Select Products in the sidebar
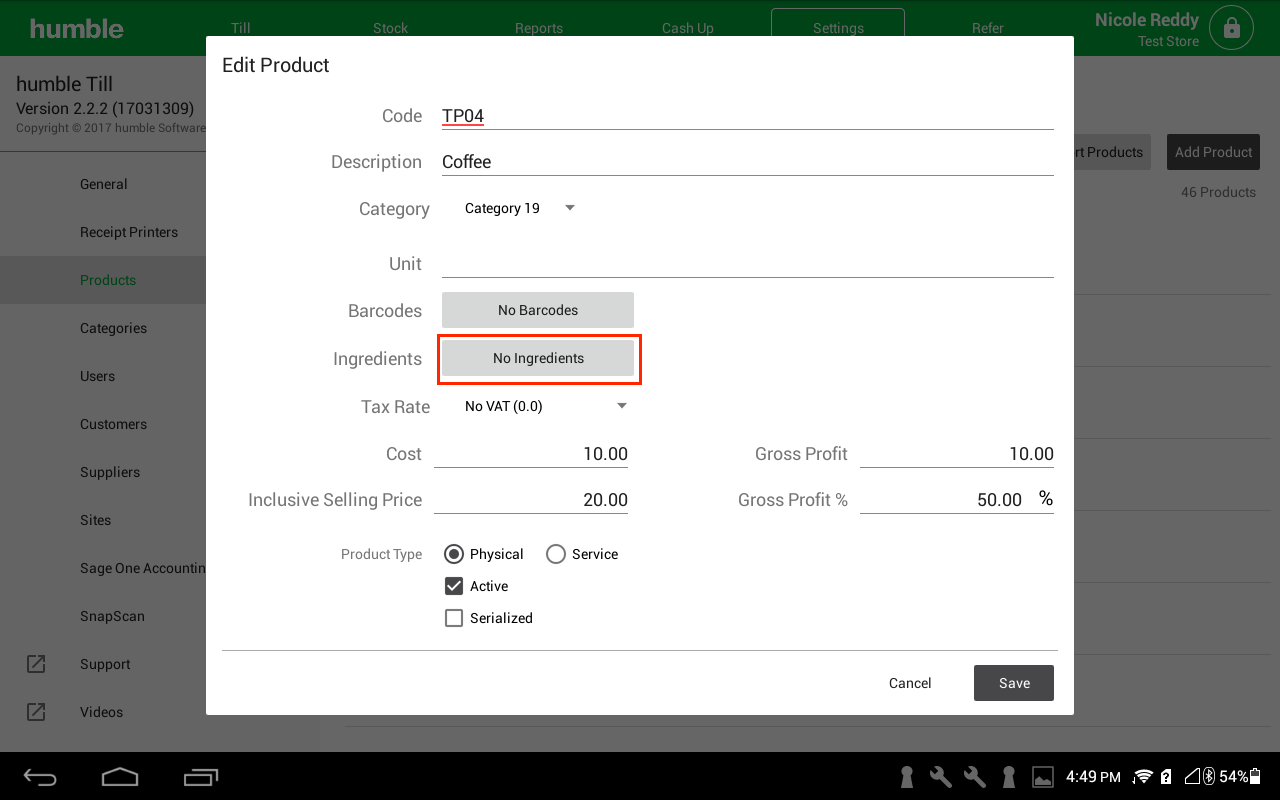Image resolution: width=1280 pixels, height=800 pixels. 103,280
